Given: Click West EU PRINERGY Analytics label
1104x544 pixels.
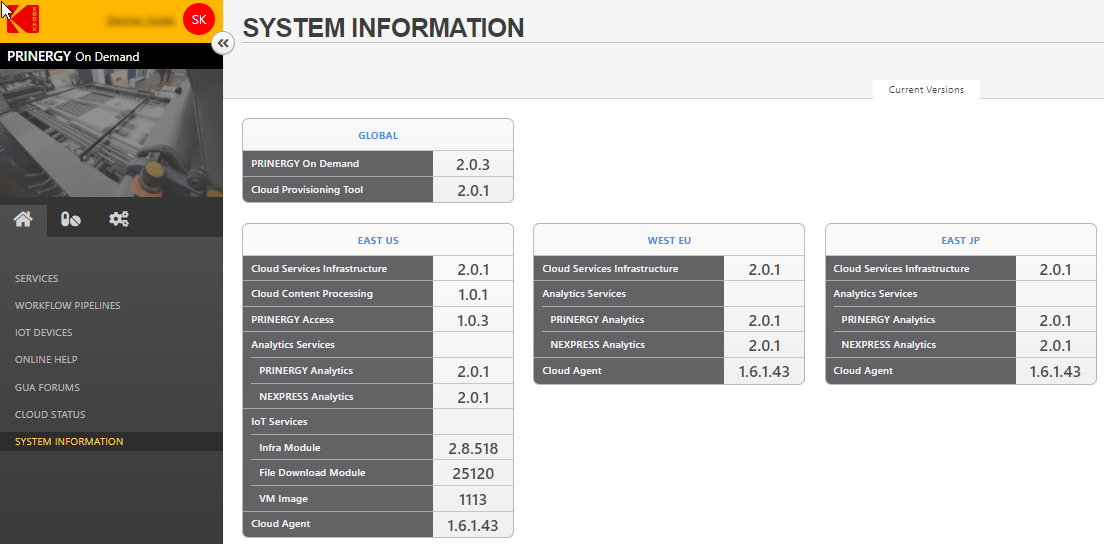Looking at the screenshot, I should pos(597,320).
